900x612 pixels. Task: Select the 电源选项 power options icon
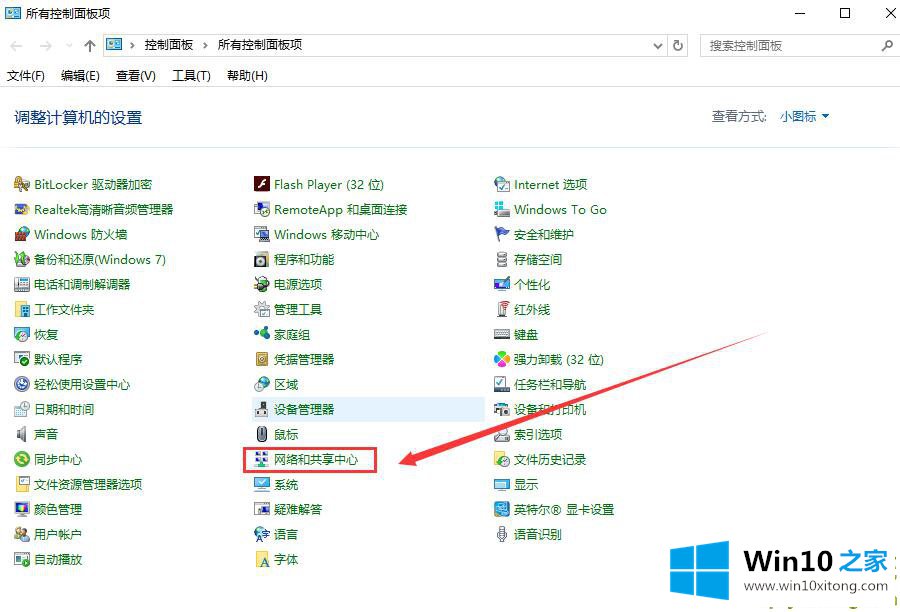click(262, 285)
